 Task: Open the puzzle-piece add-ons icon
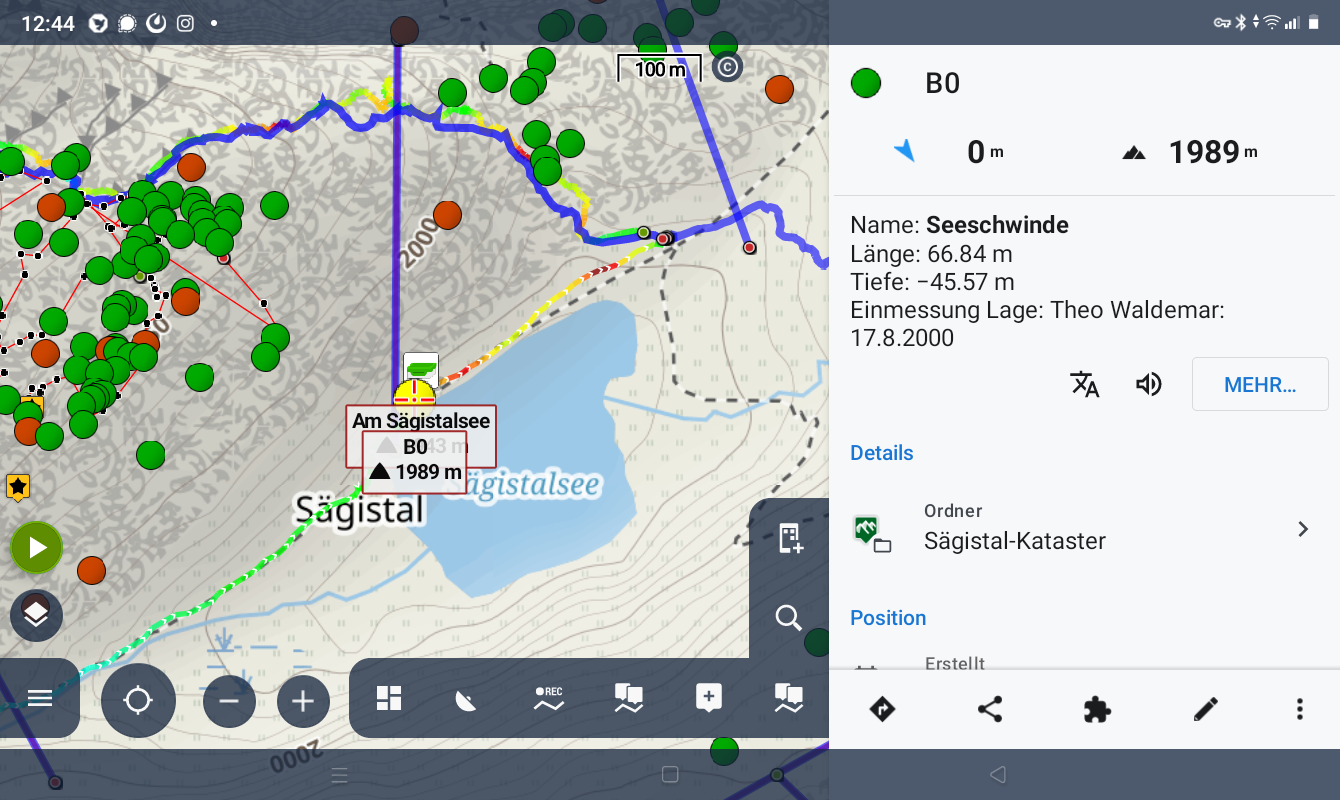click(1097, 710)
